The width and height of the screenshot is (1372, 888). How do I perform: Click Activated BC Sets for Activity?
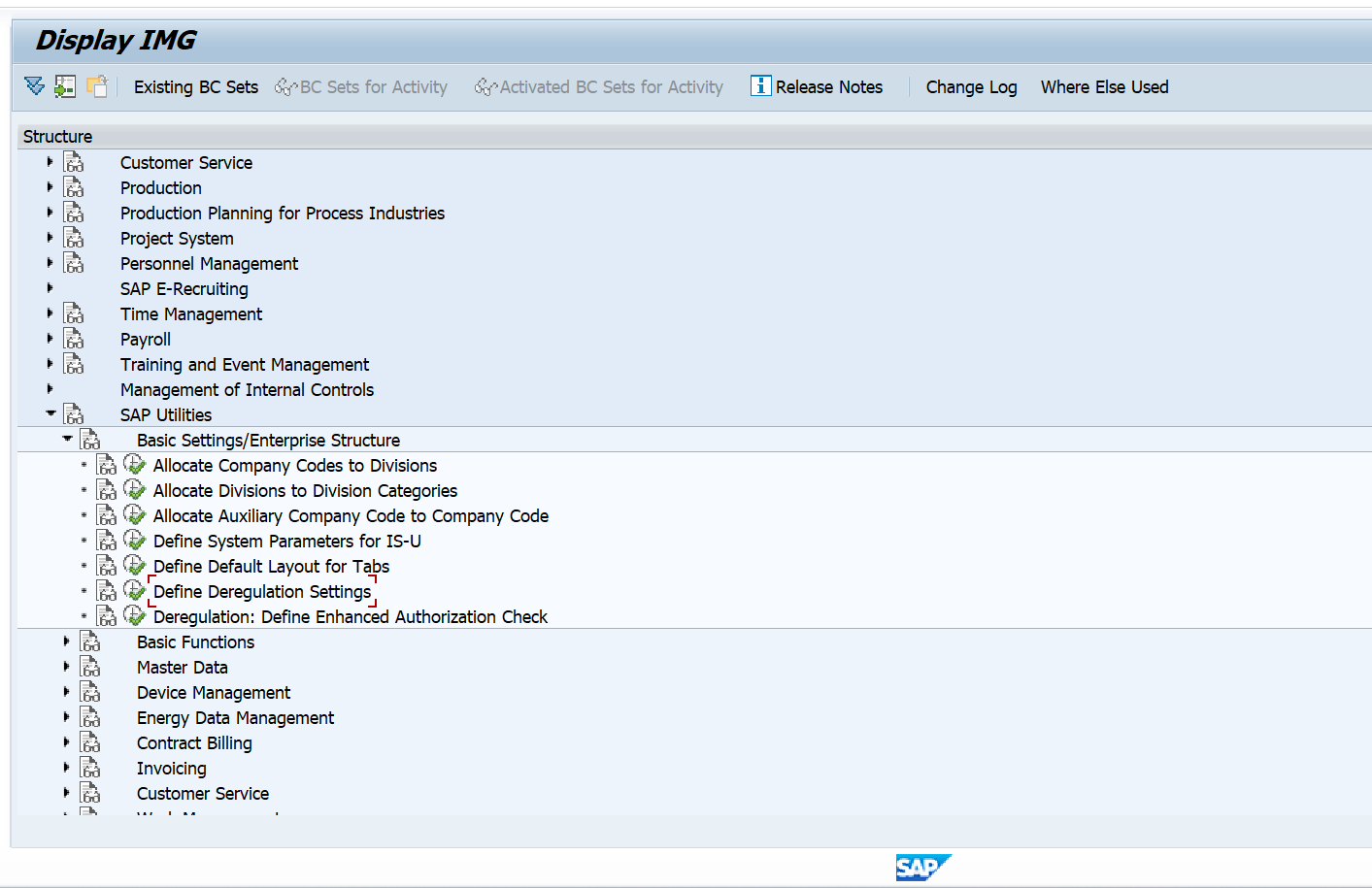(x=599, y=87)
